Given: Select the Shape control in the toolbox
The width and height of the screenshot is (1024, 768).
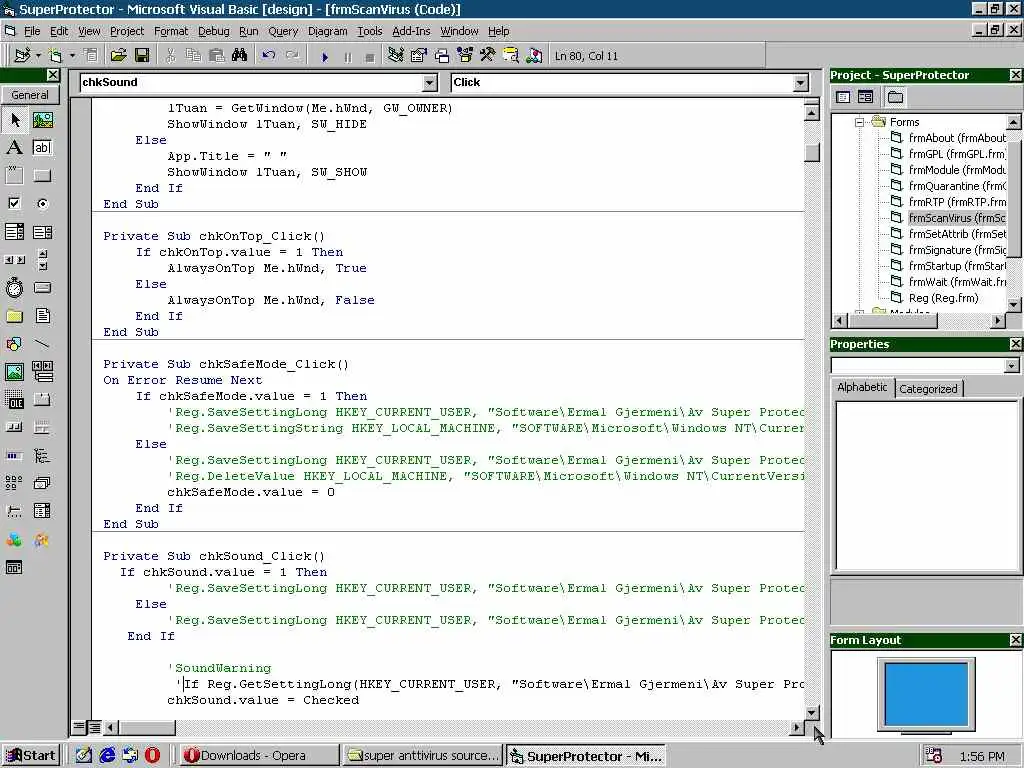Looking at the screenshot, I should pyautogui.click(x=14, y=344).
